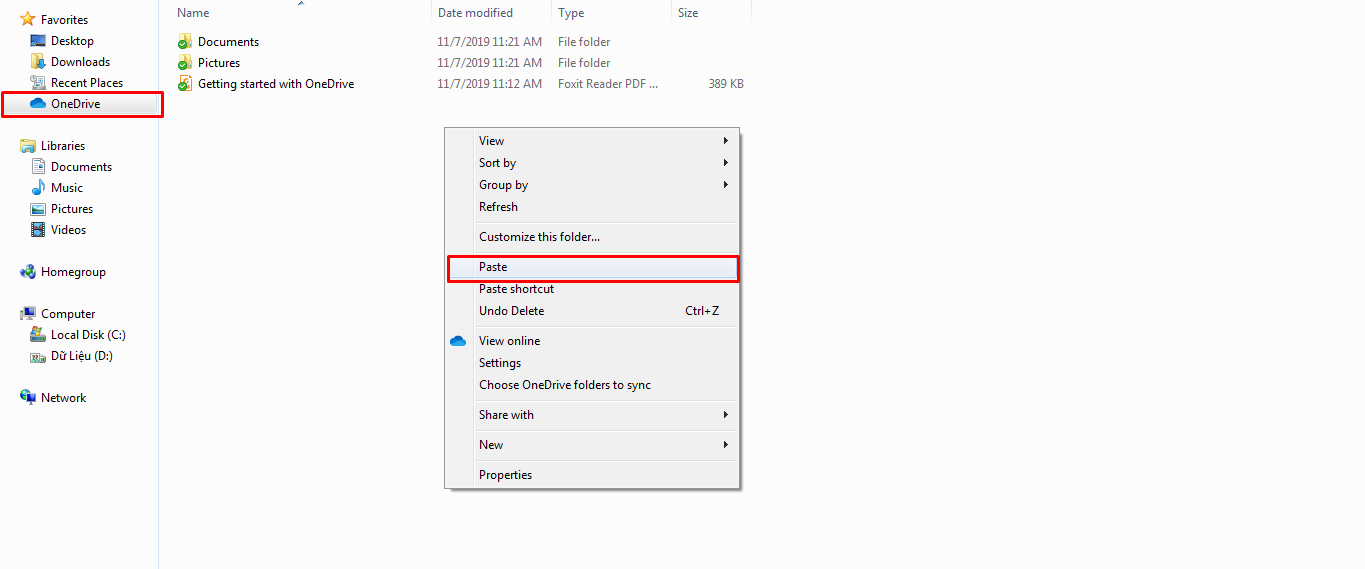1365x569 pixels.
Task: Click the Desktop icon under Favorites
Action: (x=38, y=41)
